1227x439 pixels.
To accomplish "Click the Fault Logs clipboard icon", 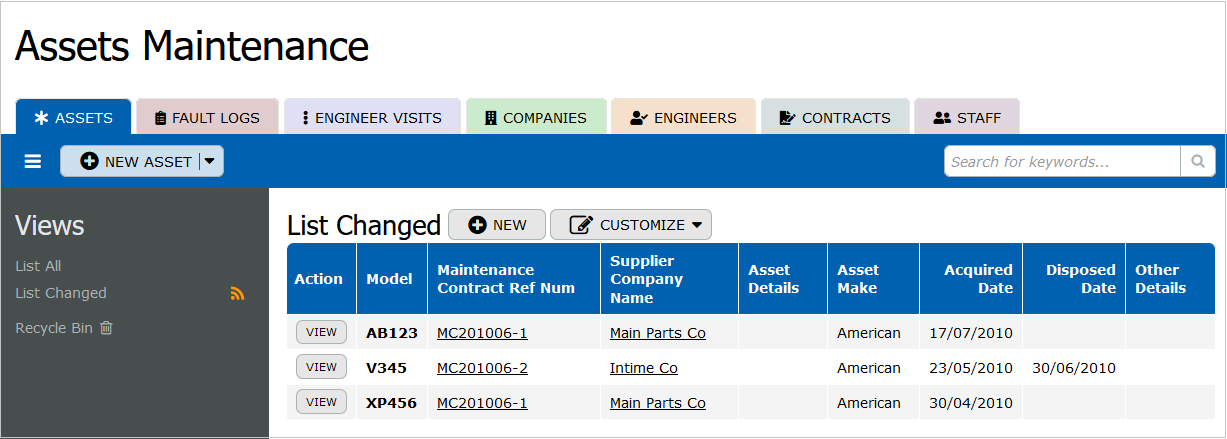I will coord(161,118).
